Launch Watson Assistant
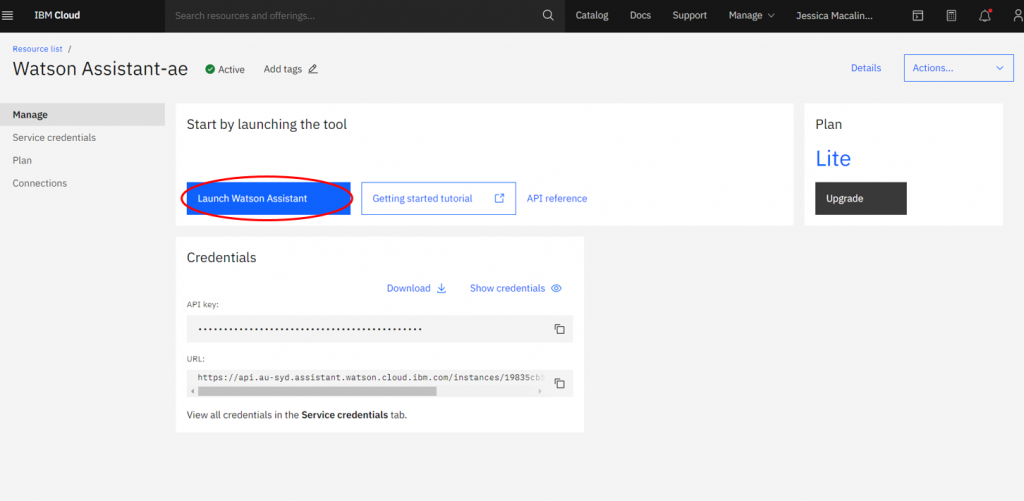 tap(268, 199)
